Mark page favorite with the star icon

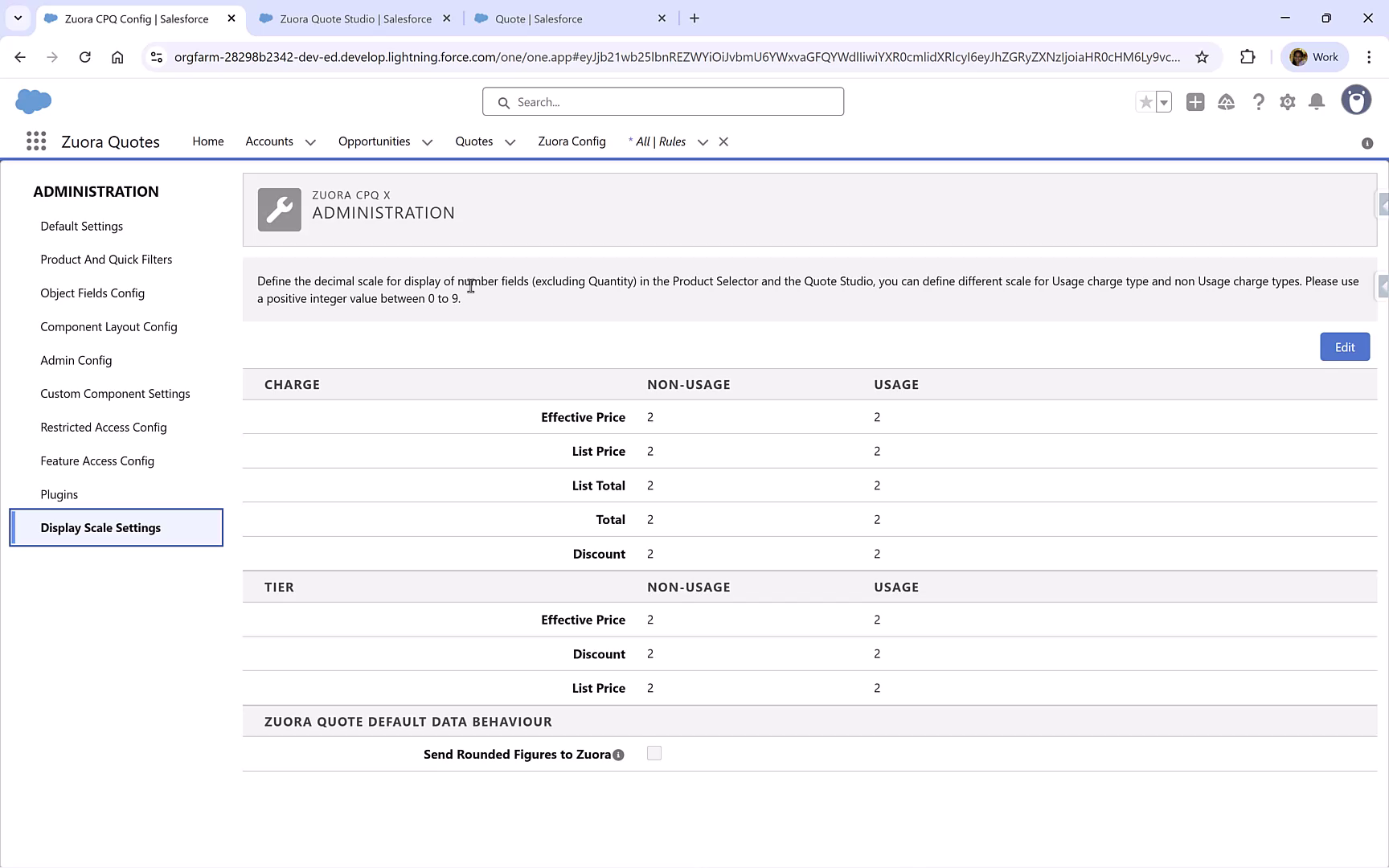click(1145, 102)
